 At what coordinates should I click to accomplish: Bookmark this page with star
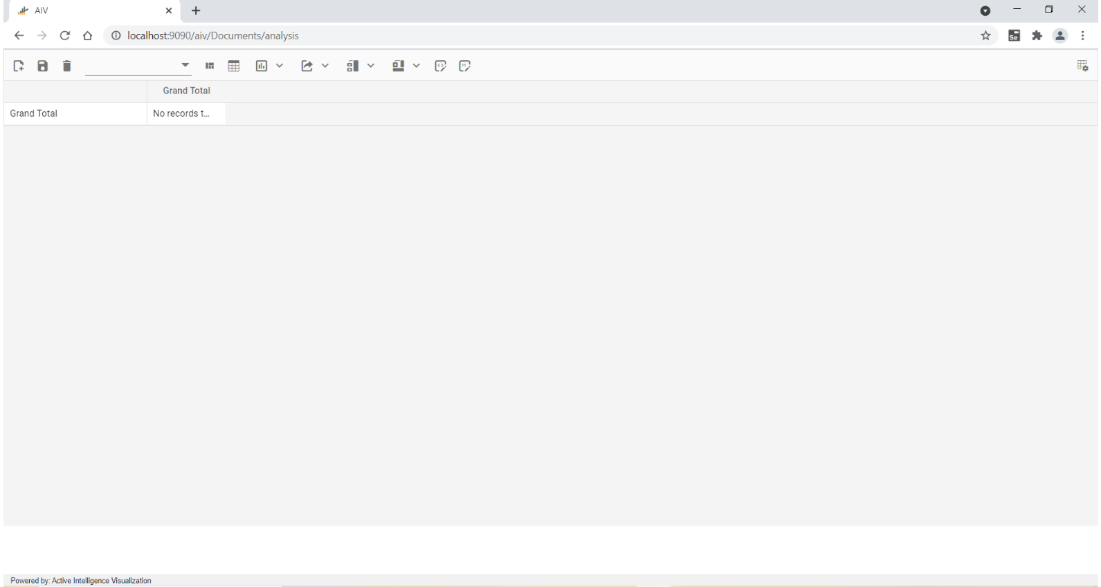986,36
